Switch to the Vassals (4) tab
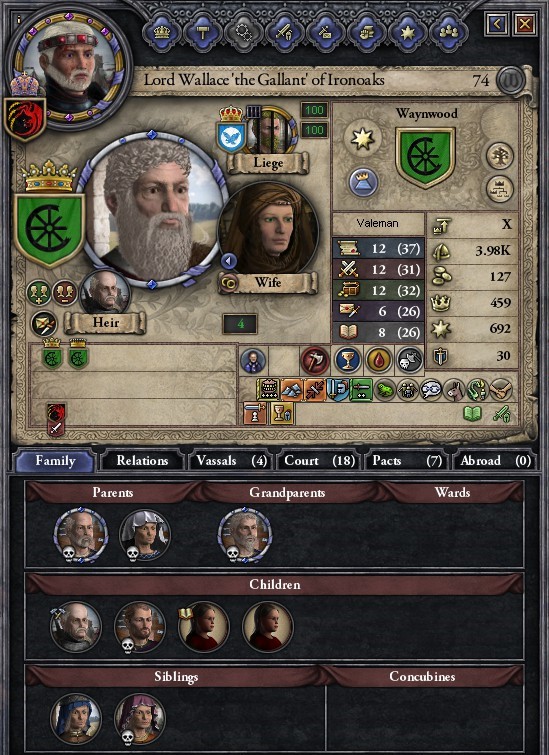549x755 pixels. (231, 461)
